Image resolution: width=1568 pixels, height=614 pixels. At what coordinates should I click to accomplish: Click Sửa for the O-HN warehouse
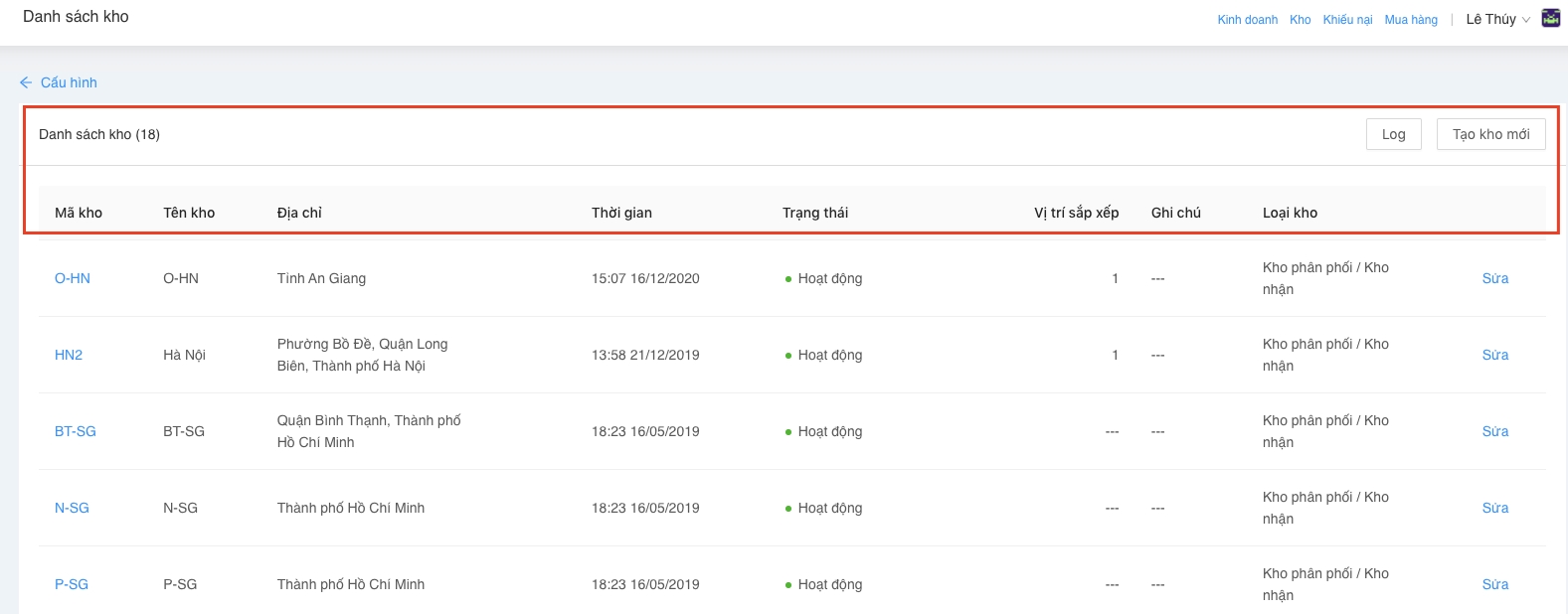coord(1494,278)
